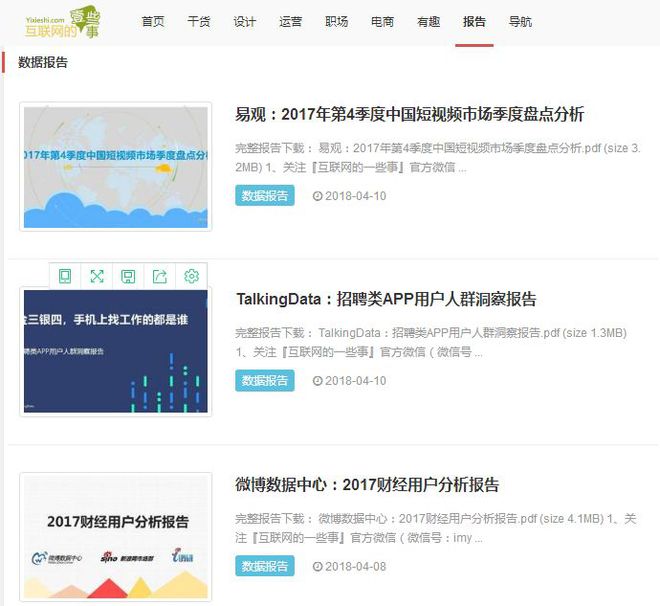Click the Yixieshi site logo
Screen dimensions: 660x606
point(67,22)
